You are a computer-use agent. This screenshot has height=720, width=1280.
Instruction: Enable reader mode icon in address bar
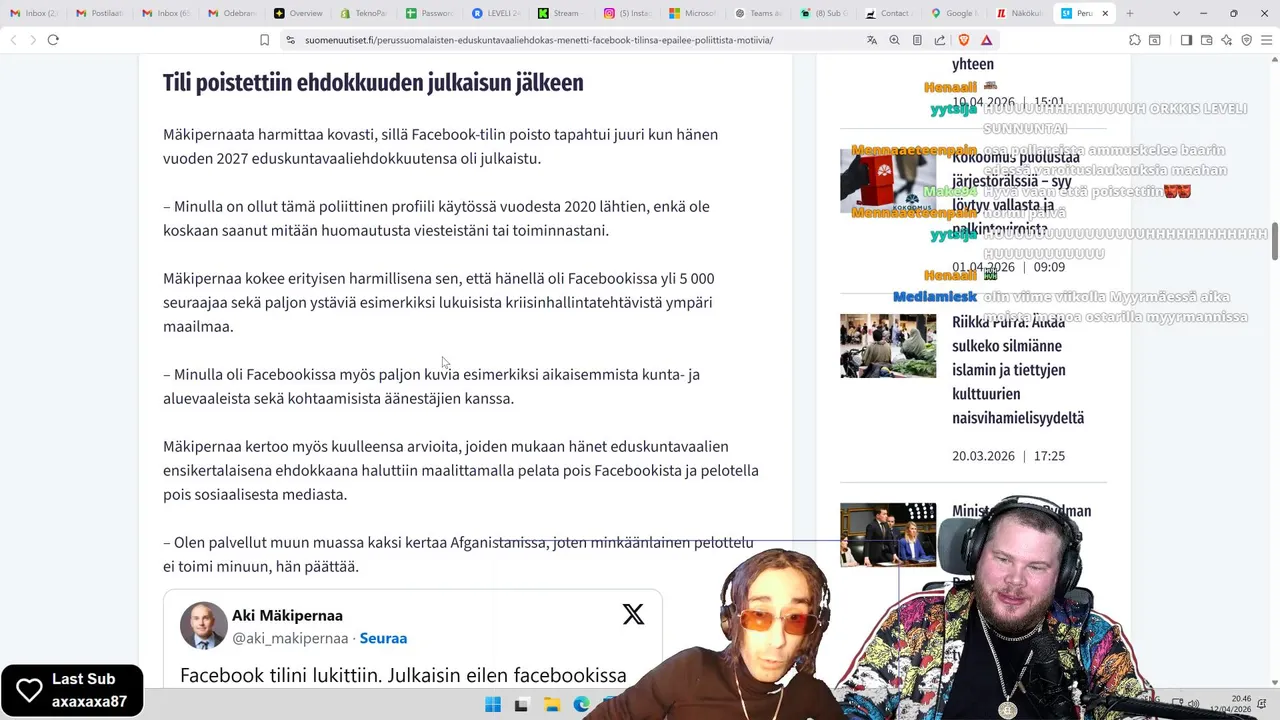coord(917,40)
